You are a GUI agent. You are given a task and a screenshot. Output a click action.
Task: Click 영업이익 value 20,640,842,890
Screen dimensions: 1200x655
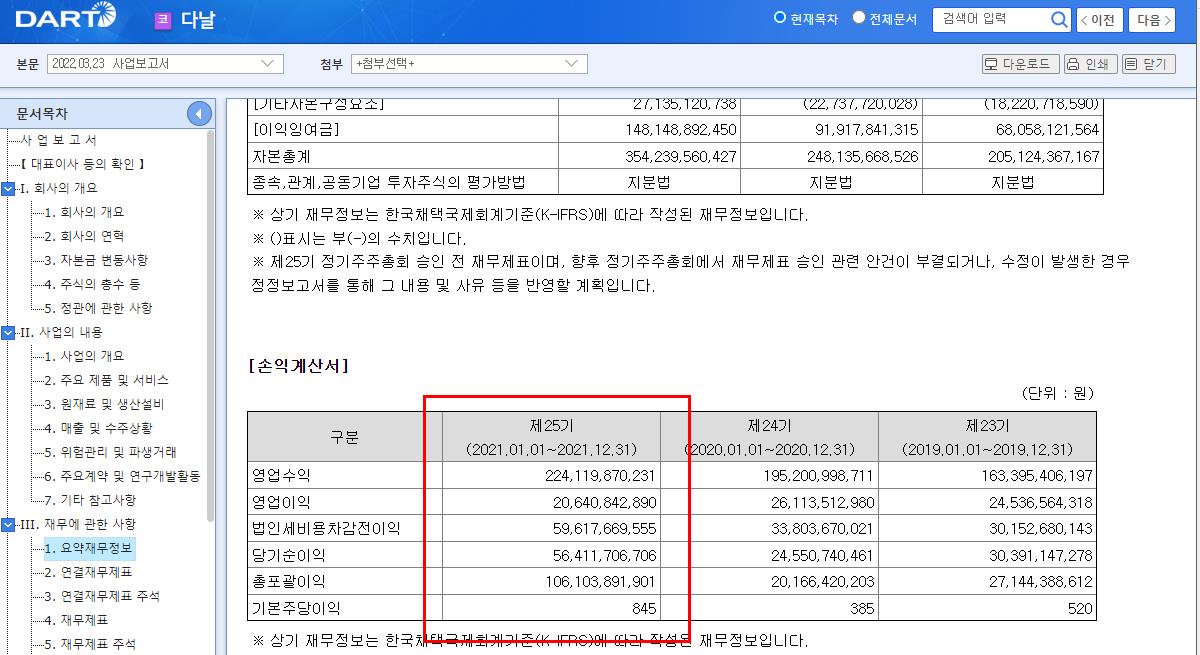(605, 502)
